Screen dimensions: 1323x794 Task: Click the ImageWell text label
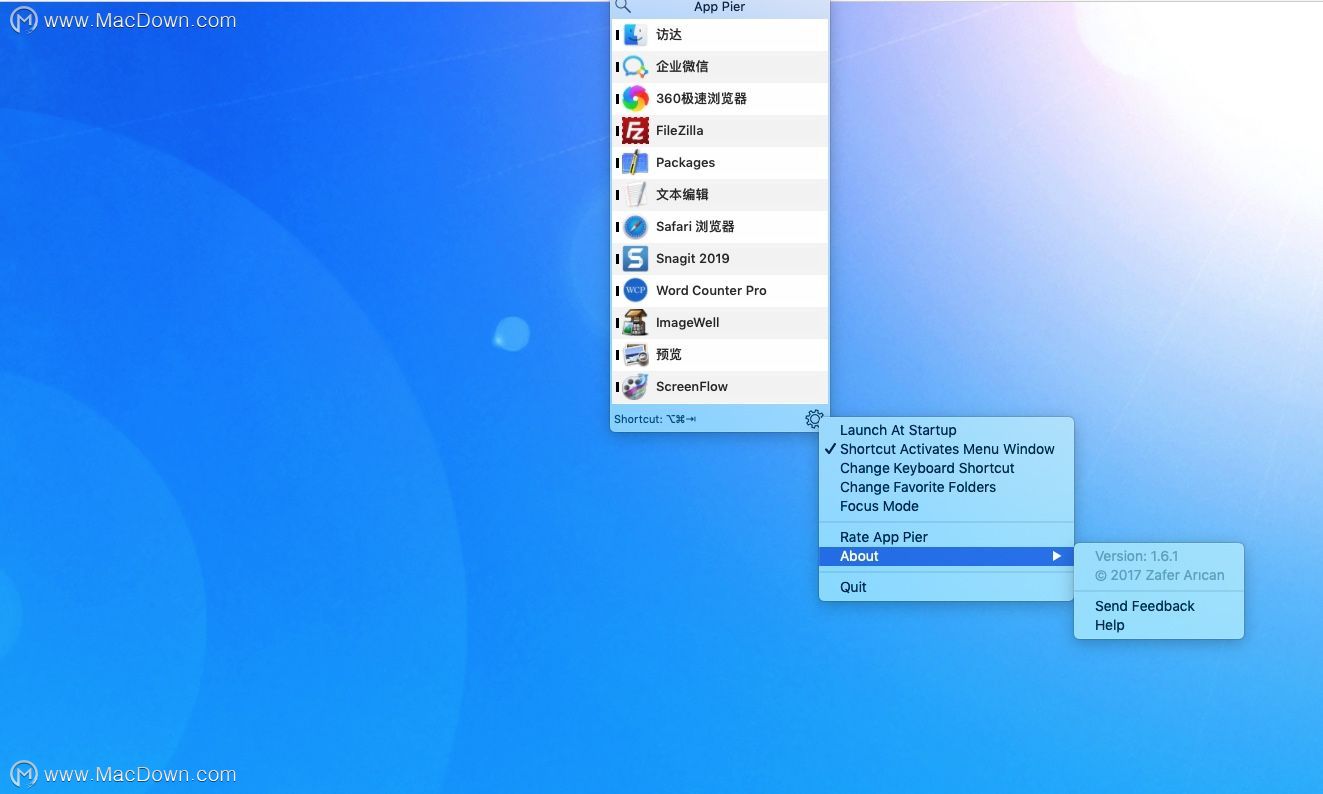(687, 323)
